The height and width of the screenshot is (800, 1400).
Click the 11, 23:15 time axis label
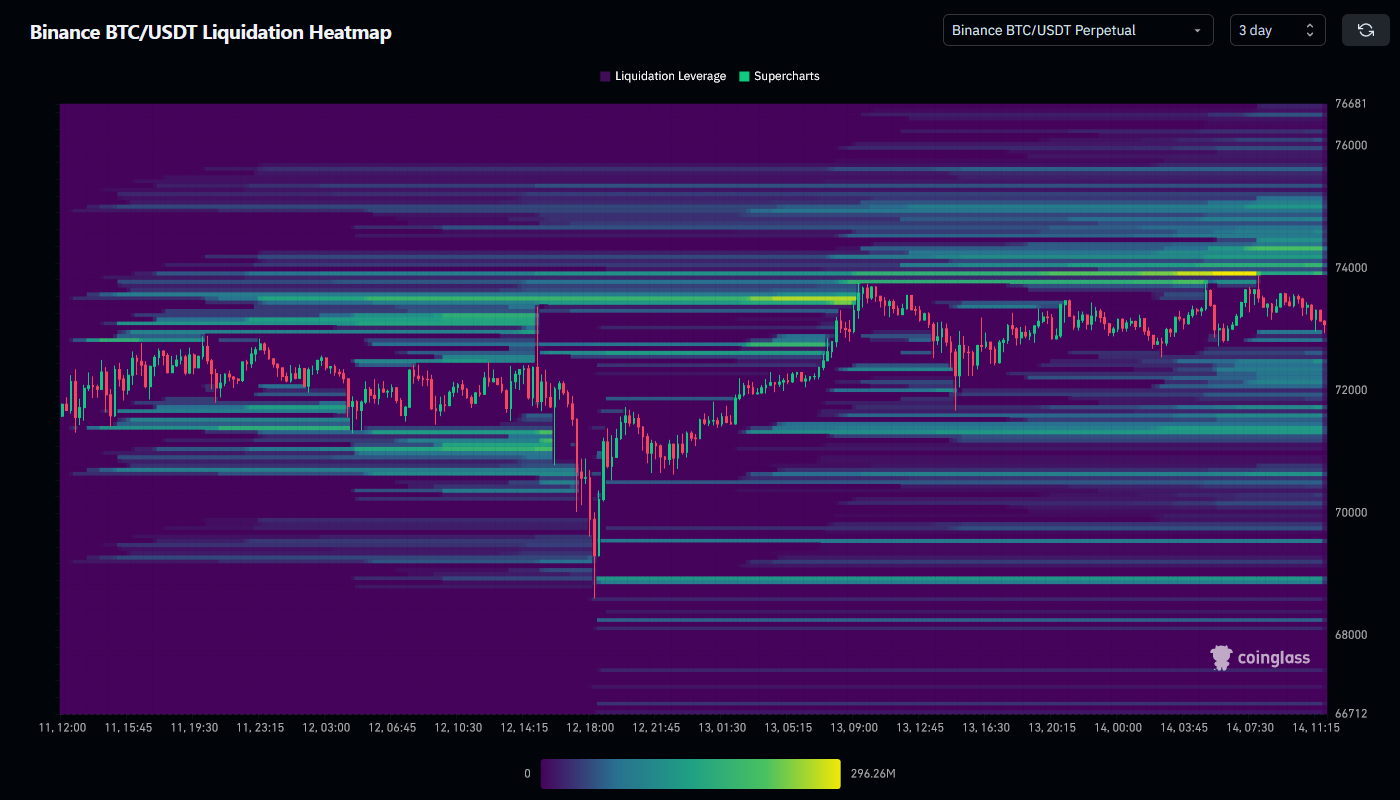(x=260, y=728)
